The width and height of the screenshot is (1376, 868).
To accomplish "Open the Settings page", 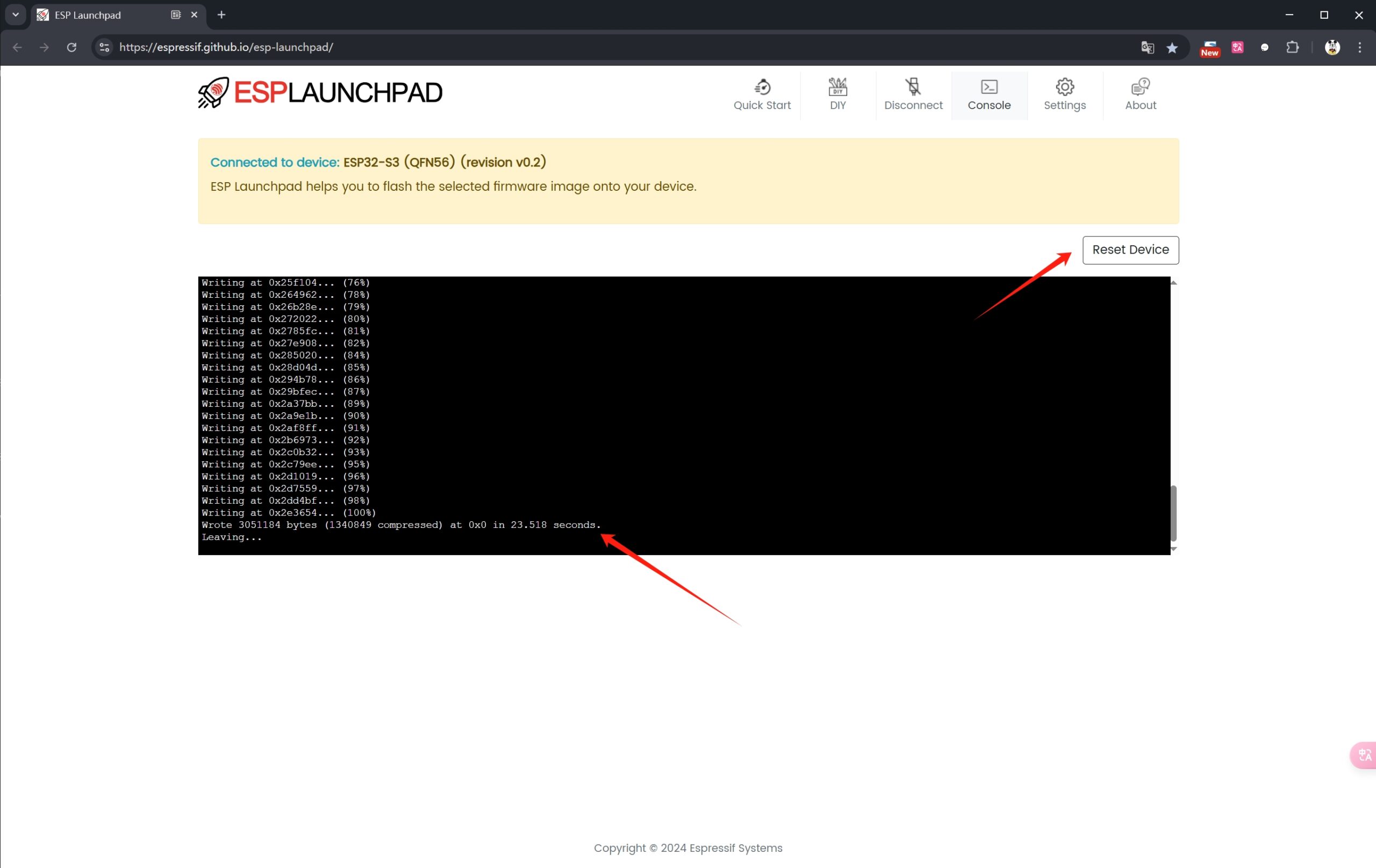I will point(1065,95).
